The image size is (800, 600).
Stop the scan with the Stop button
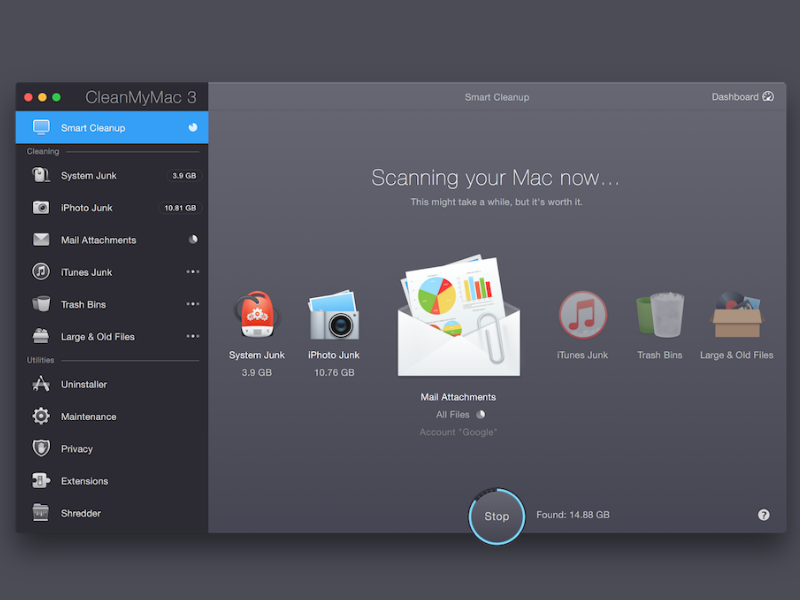point(496,516)
